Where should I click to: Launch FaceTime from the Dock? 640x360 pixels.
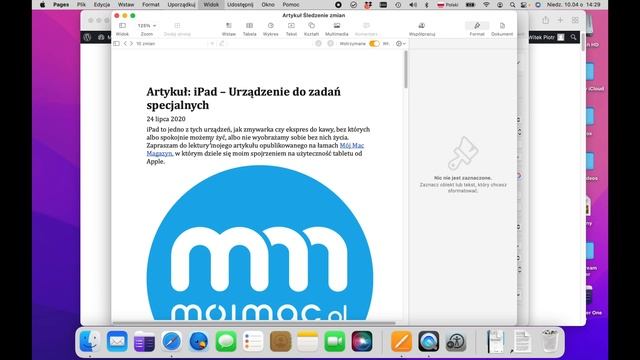click(335, 341)
